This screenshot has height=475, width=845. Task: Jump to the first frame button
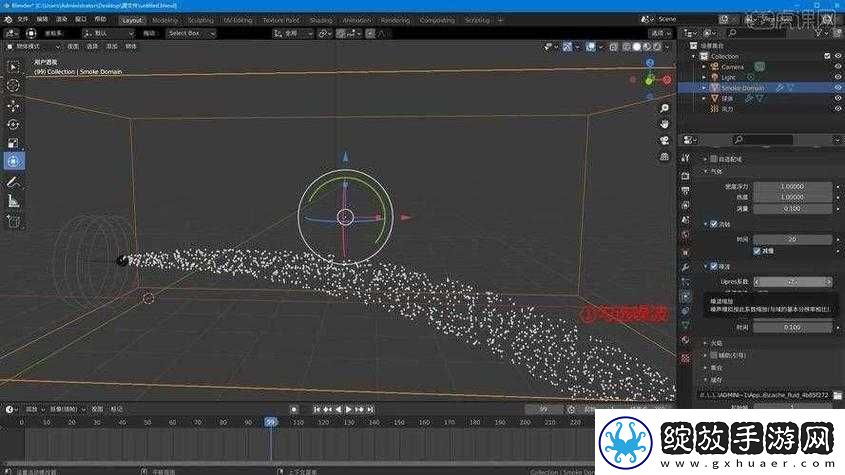click(316, 410)
